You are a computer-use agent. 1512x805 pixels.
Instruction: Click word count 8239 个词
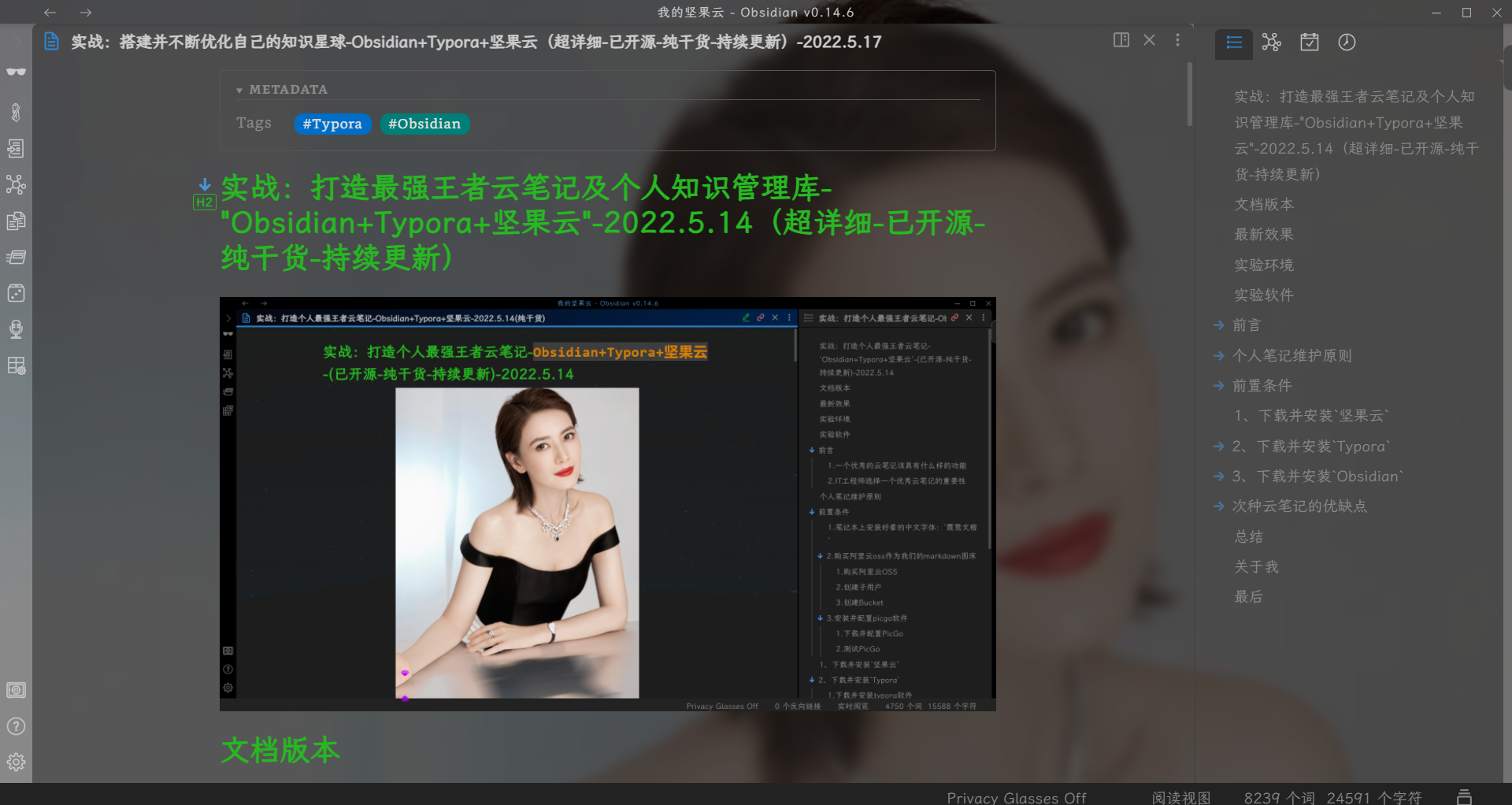(1279, 798)
